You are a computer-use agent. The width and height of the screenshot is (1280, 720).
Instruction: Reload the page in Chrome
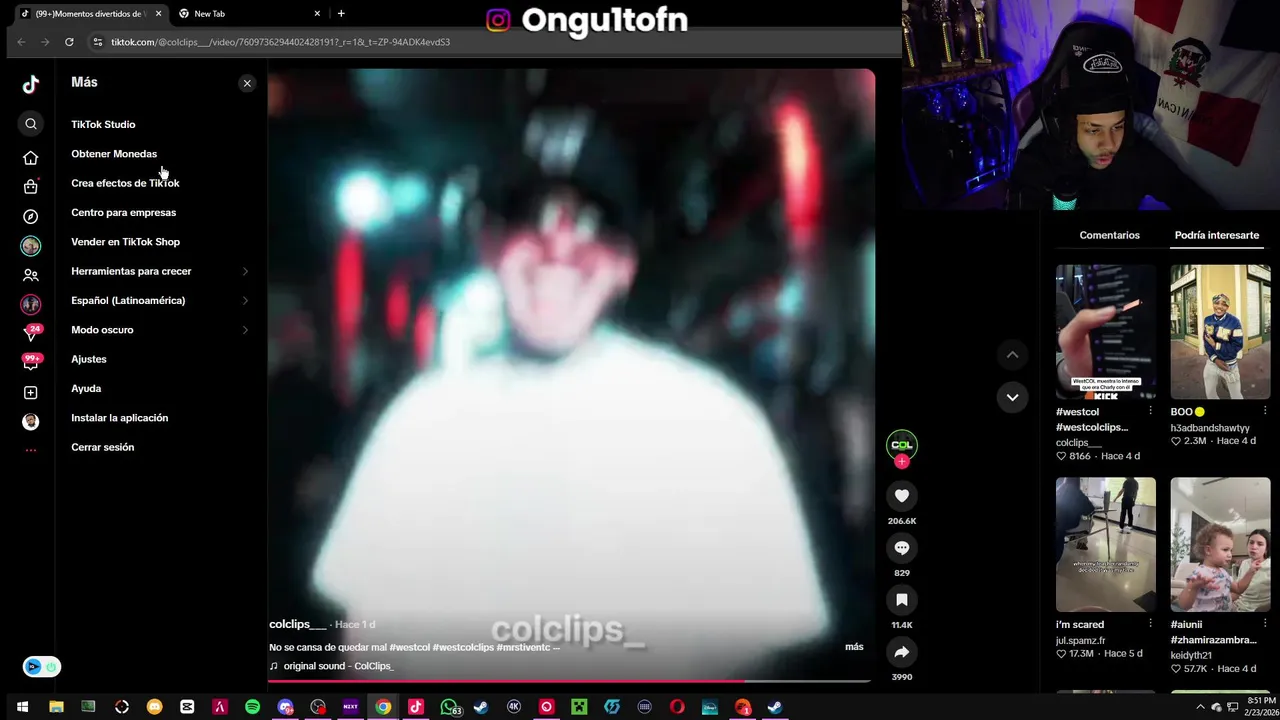tap(69, 42)
